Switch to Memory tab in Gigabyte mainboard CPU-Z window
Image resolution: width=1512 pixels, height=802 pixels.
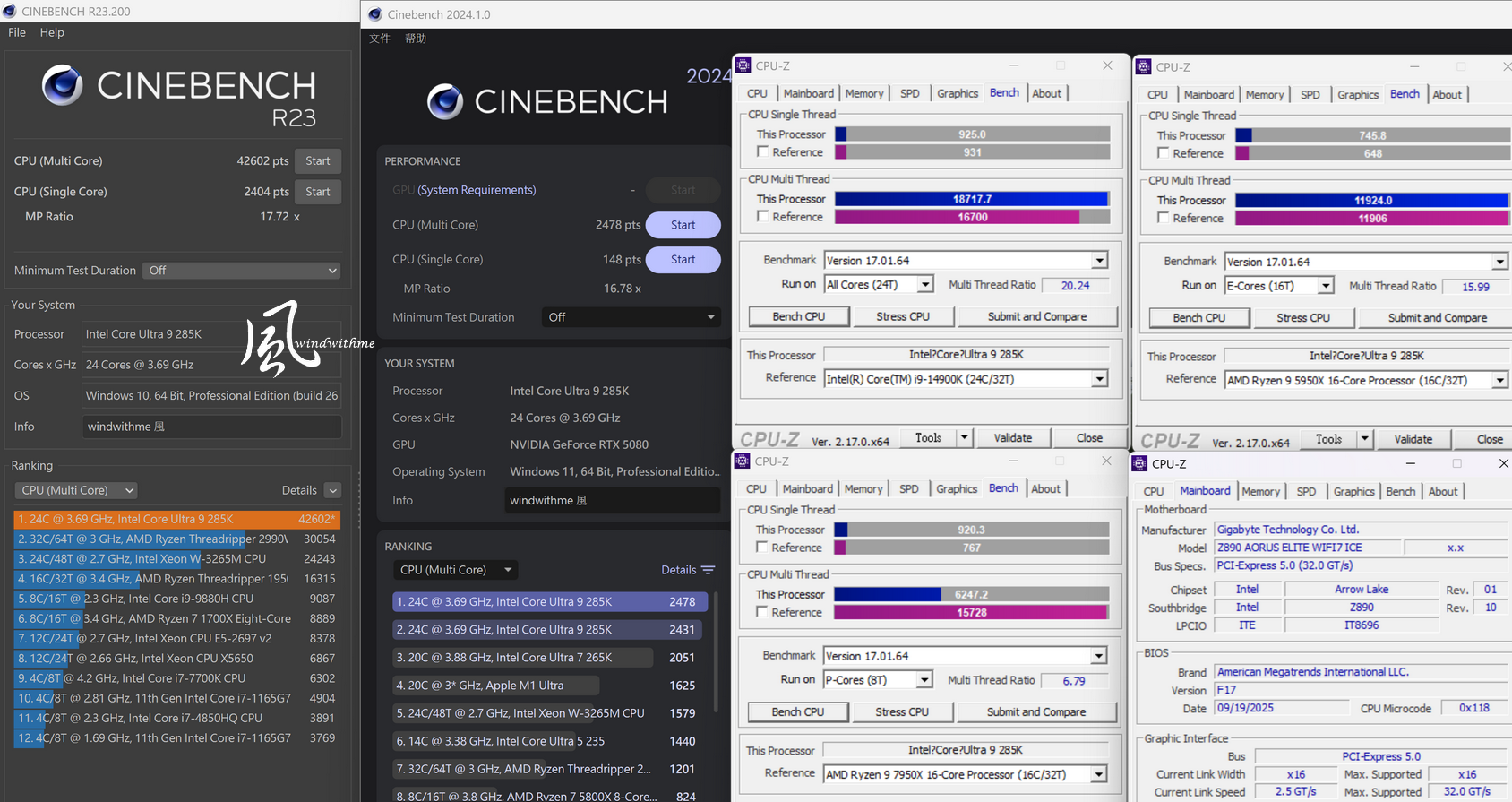(x=1260, y=491)
